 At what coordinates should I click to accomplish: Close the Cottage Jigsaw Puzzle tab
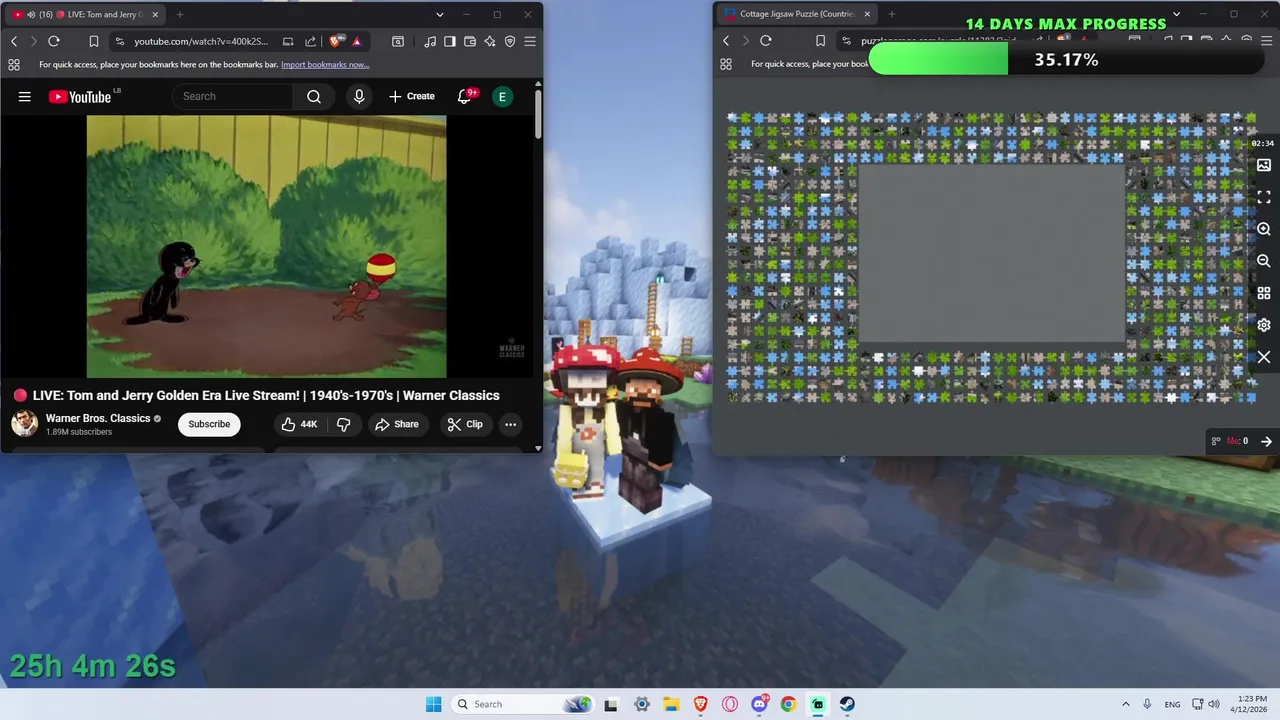click(867, 14)
